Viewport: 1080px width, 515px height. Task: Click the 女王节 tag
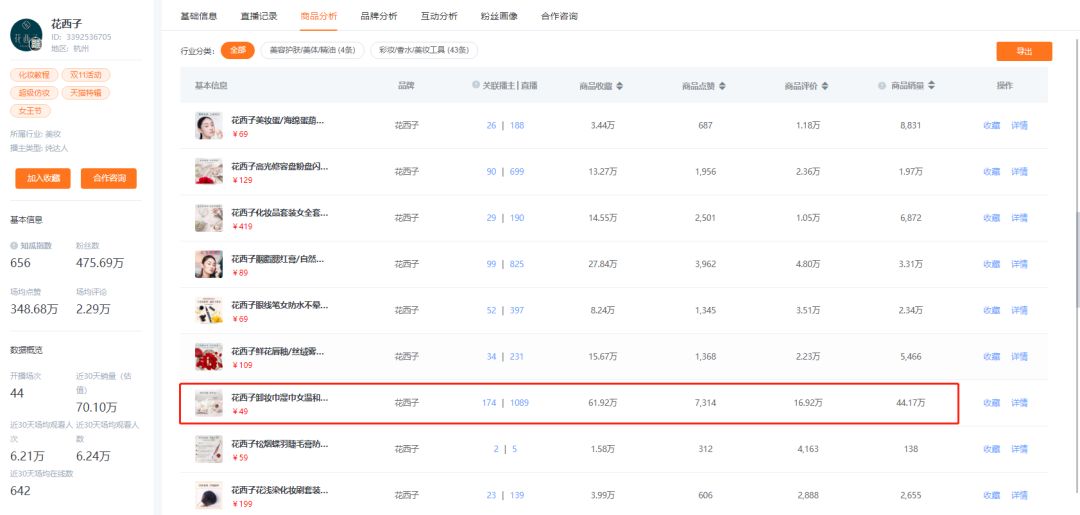[30, 111]
